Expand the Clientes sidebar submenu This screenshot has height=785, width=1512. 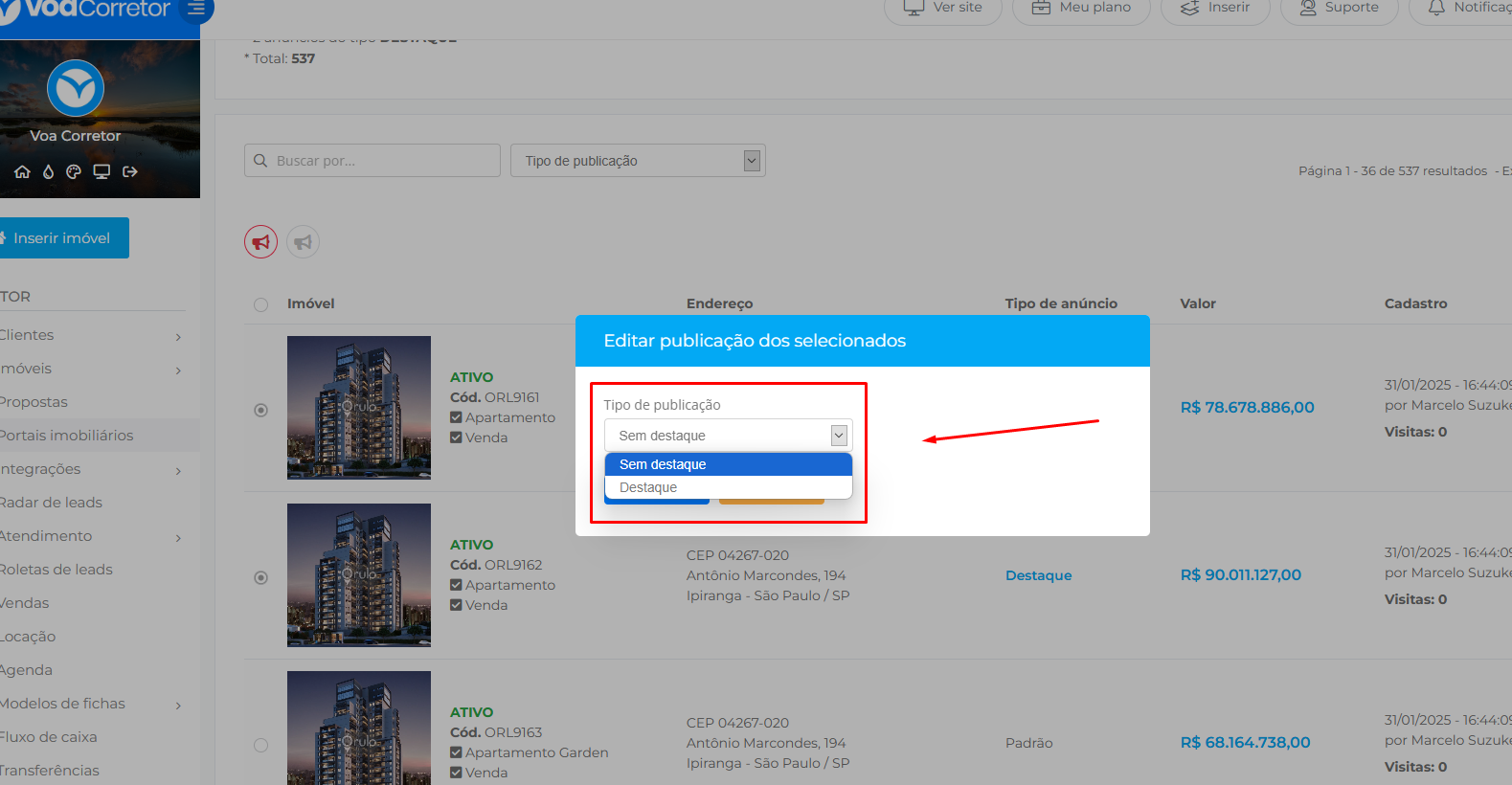(x=91, y=335)
